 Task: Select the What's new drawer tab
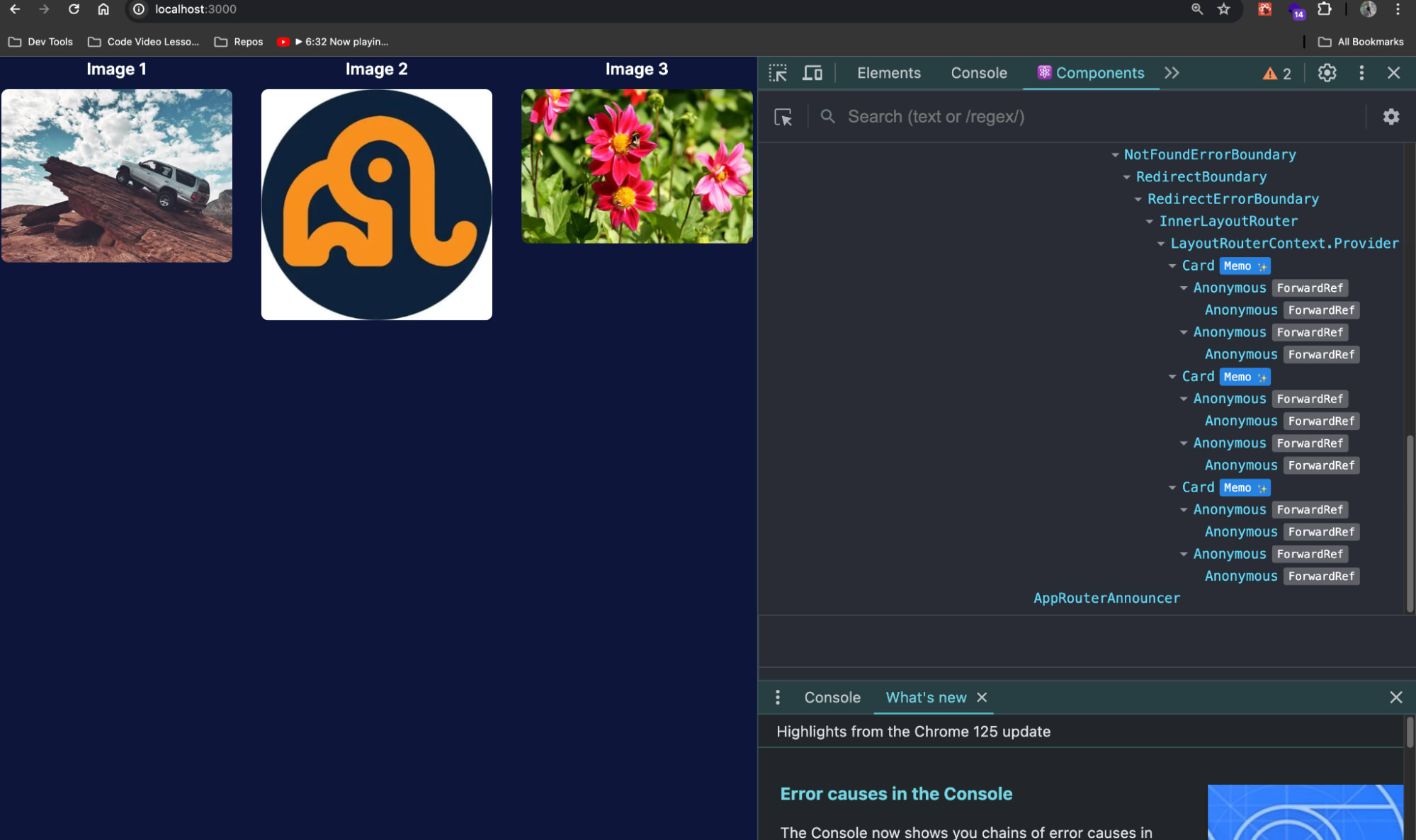[x=926, y=698]
